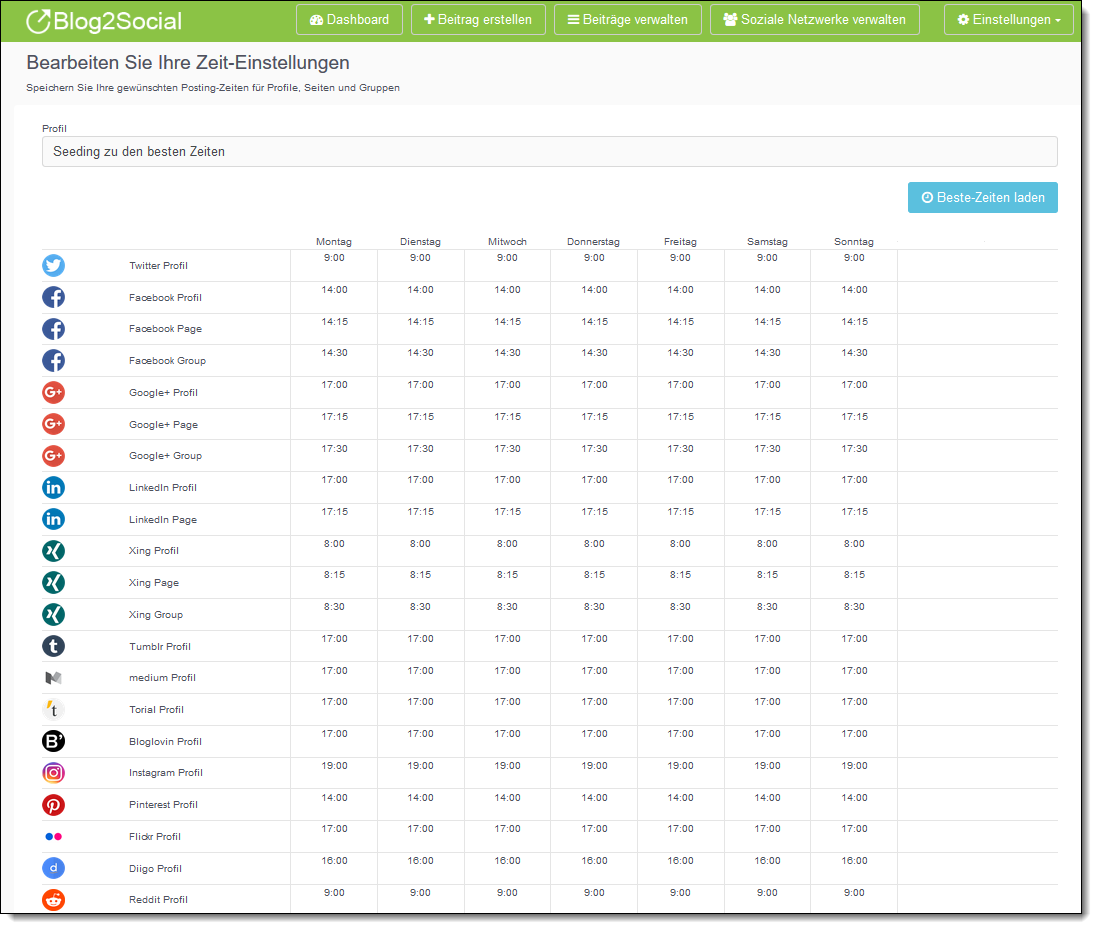Click the Reddit Profil icon
The image size is (1097, 929).
pos(54,900)
